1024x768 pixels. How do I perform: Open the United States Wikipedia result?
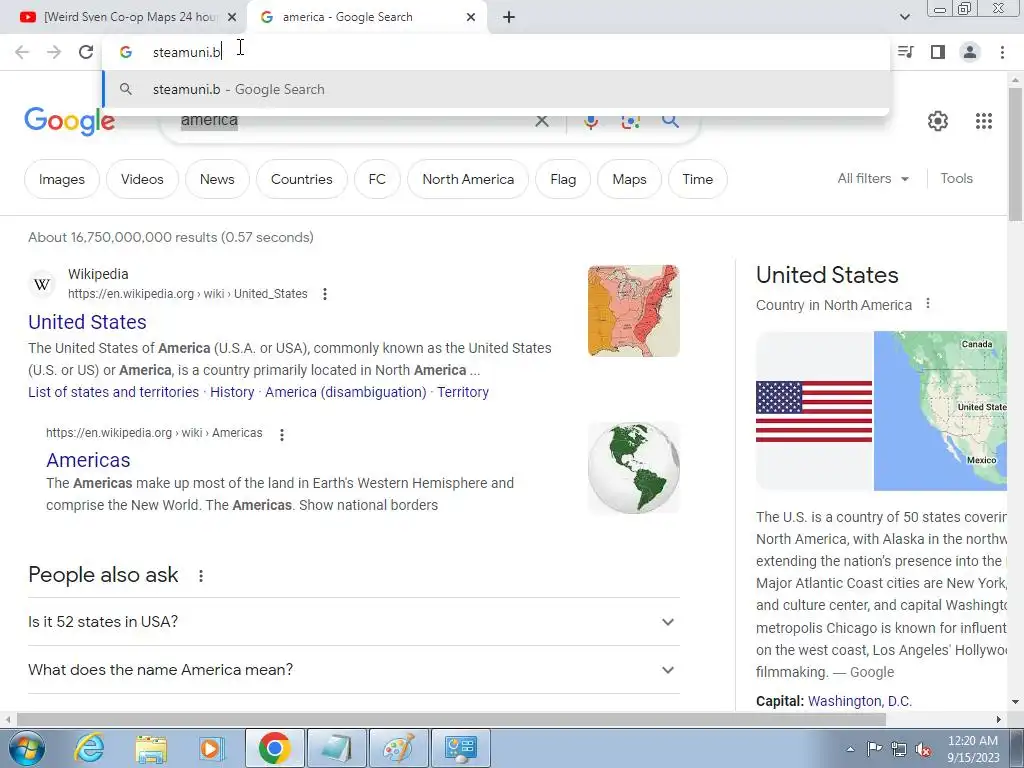click(87, 322)
